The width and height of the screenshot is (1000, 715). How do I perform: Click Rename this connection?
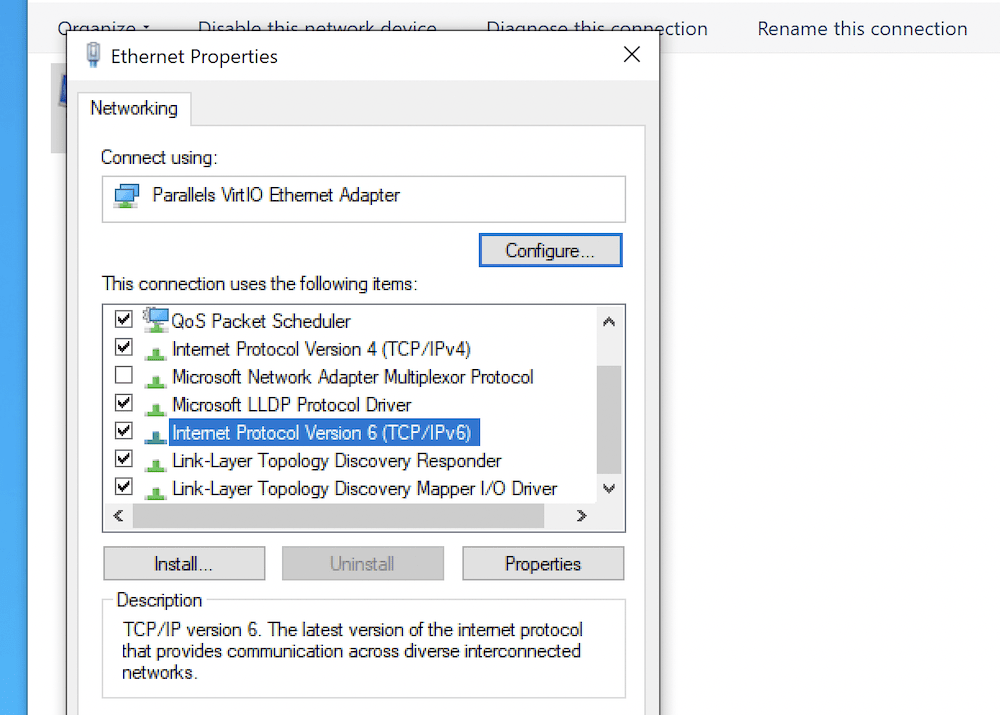tap(862, 29)
